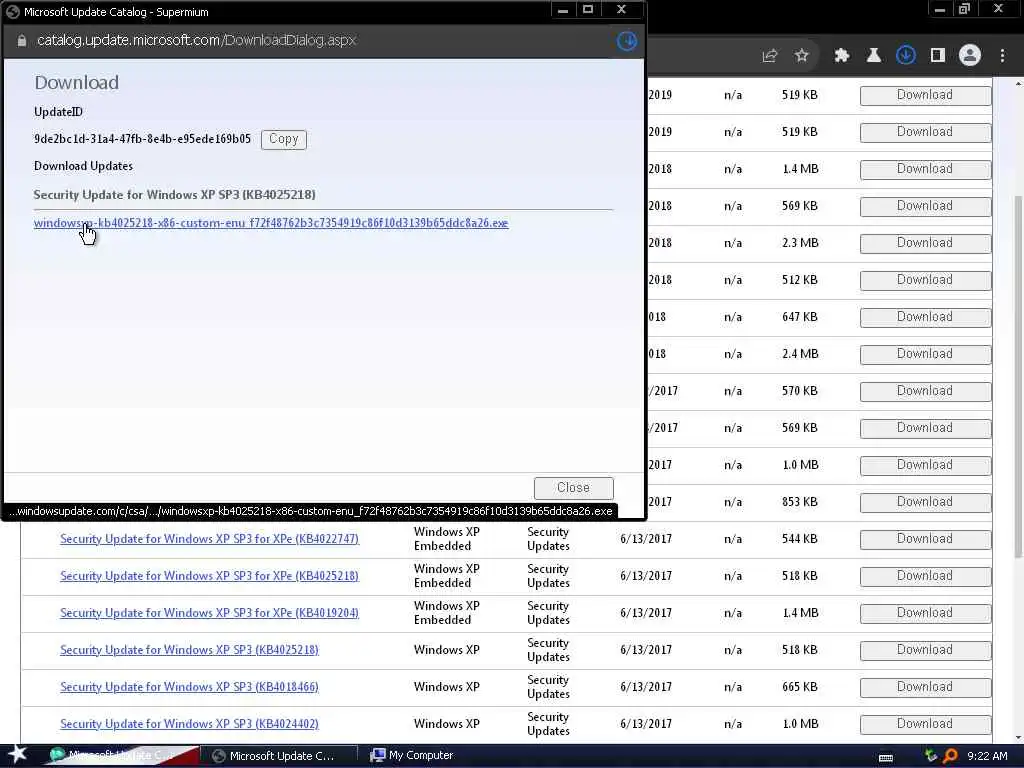Viewport: 1024px width, 768px height.
Task: Open KB4022747 XPe security update link
Action: click(209, 539)
